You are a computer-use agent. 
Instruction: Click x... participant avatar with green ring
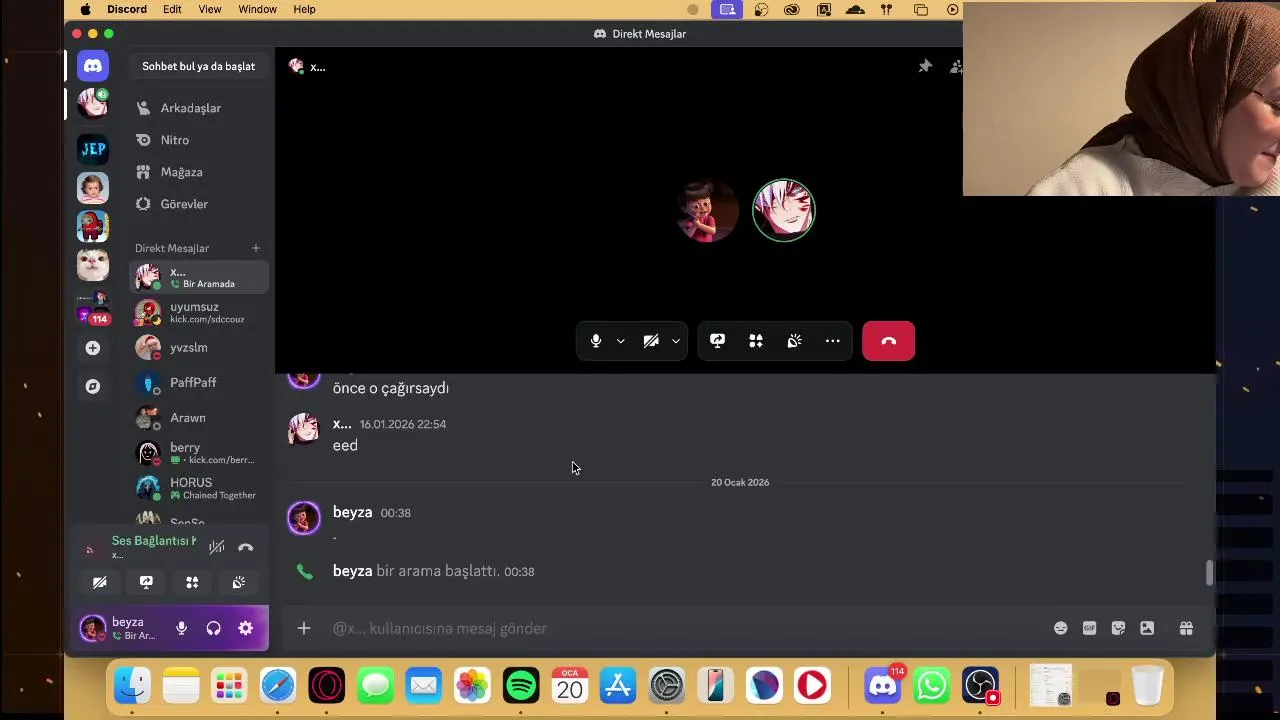[784, 211]
